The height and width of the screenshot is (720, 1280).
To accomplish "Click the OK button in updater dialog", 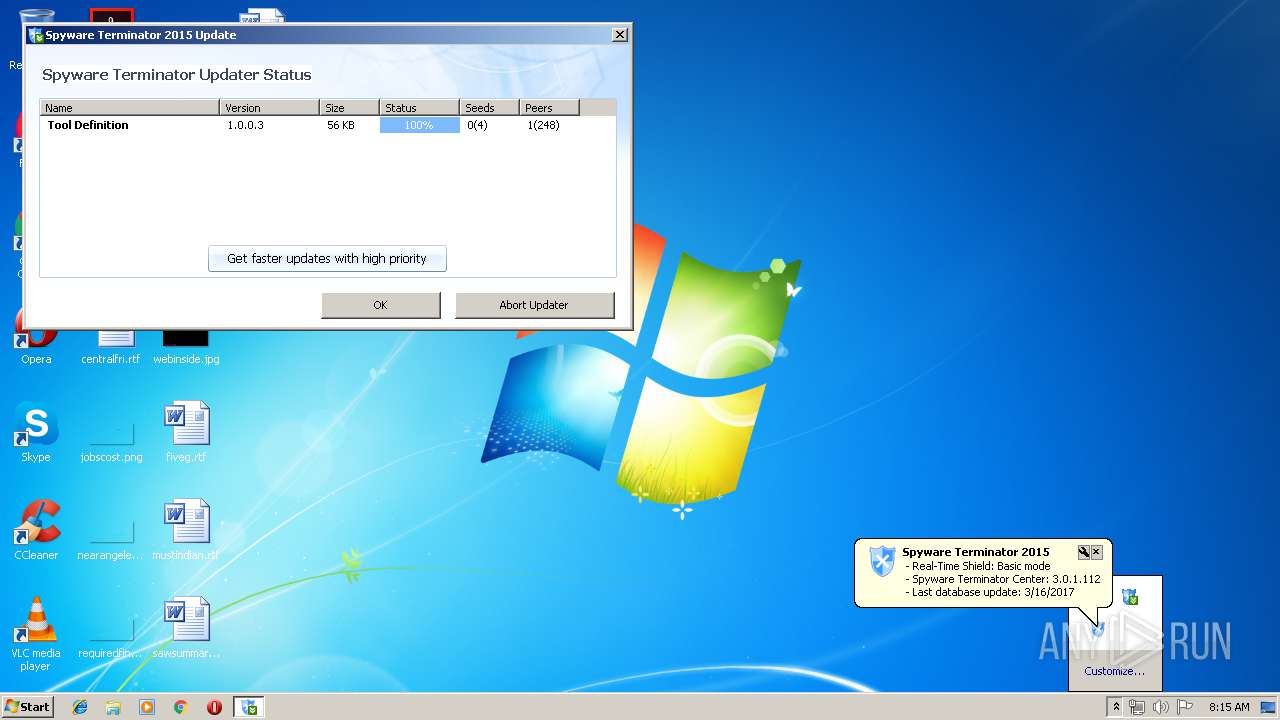I will [380, 305].
